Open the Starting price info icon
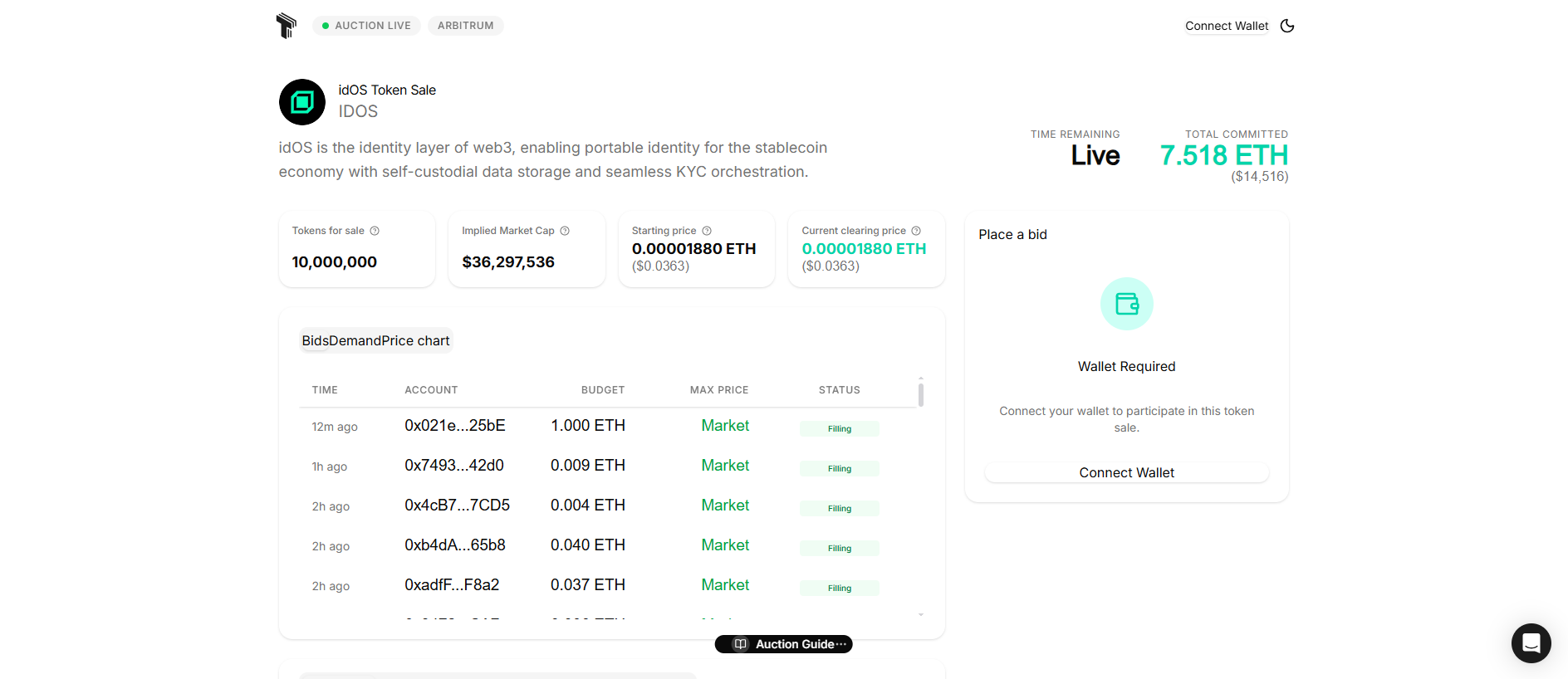 707,231
